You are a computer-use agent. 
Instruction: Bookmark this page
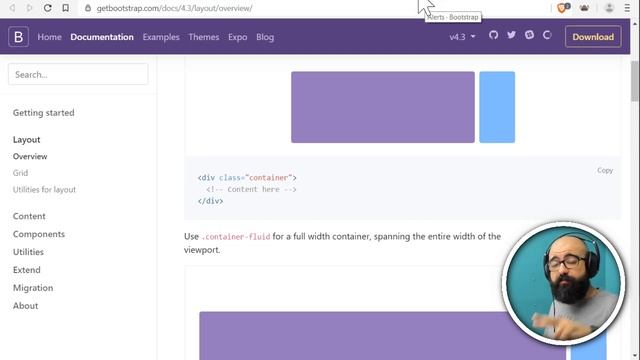click(65, 8)
